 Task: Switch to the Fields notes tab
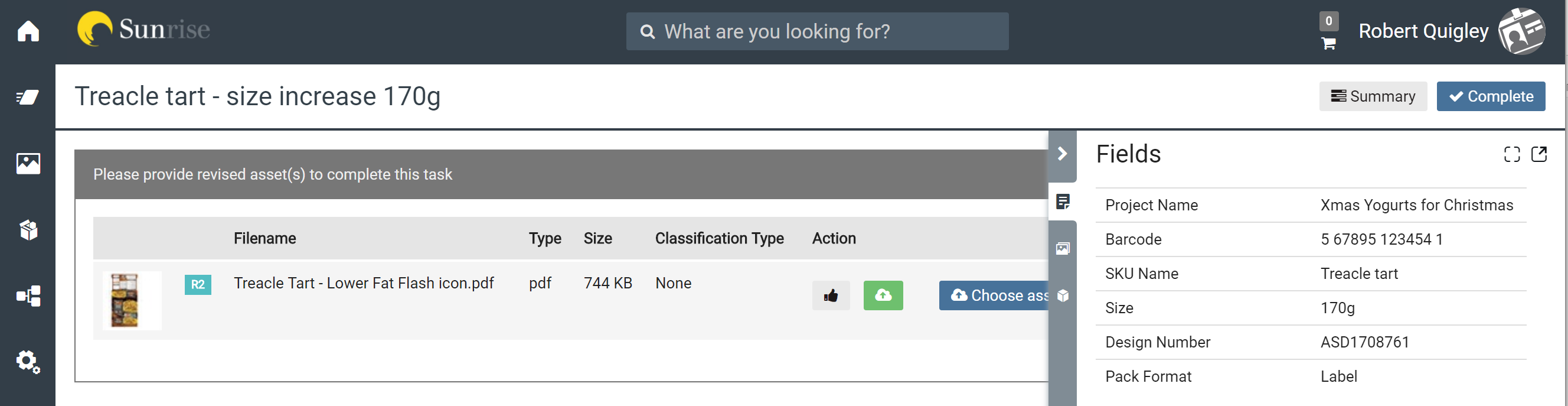point(1063,202)
